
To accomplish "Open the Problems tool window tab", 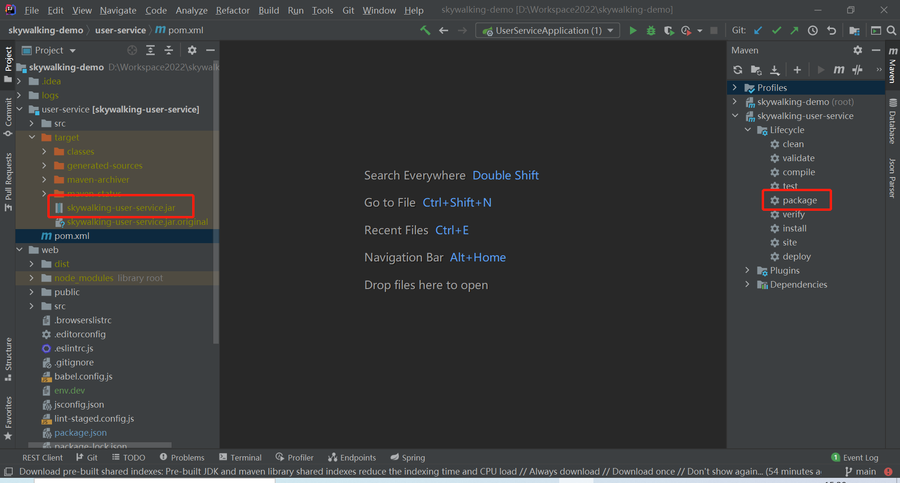I will [182, 458].
